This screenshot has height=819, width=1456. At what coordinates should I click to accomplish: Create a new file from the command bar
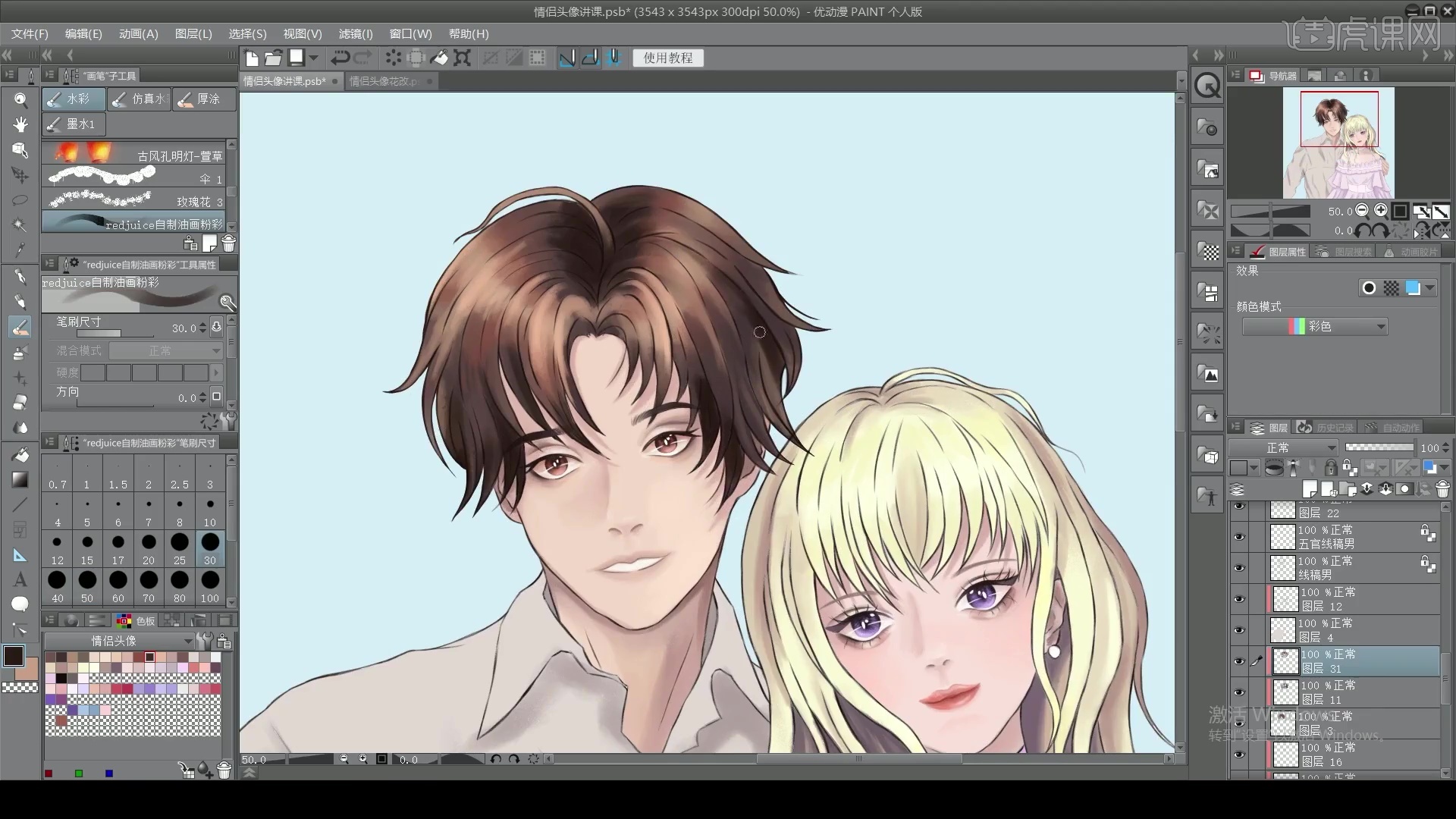click(x=252, y=58)
